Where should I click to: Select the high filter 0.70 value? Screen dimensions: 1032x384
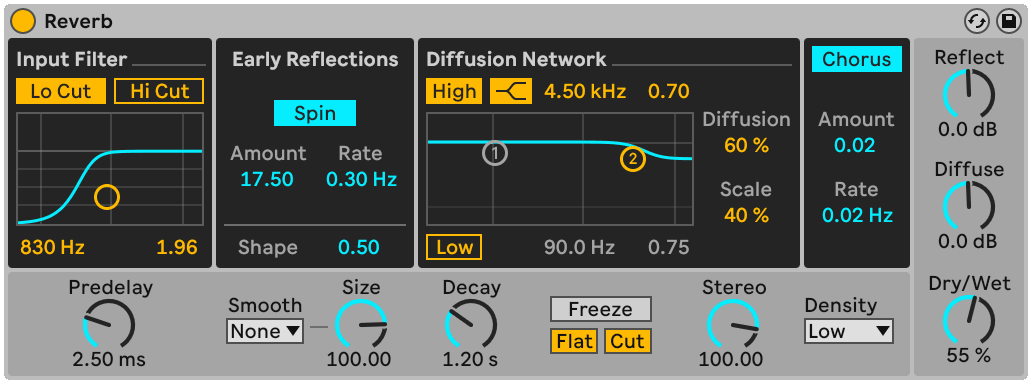669,91
